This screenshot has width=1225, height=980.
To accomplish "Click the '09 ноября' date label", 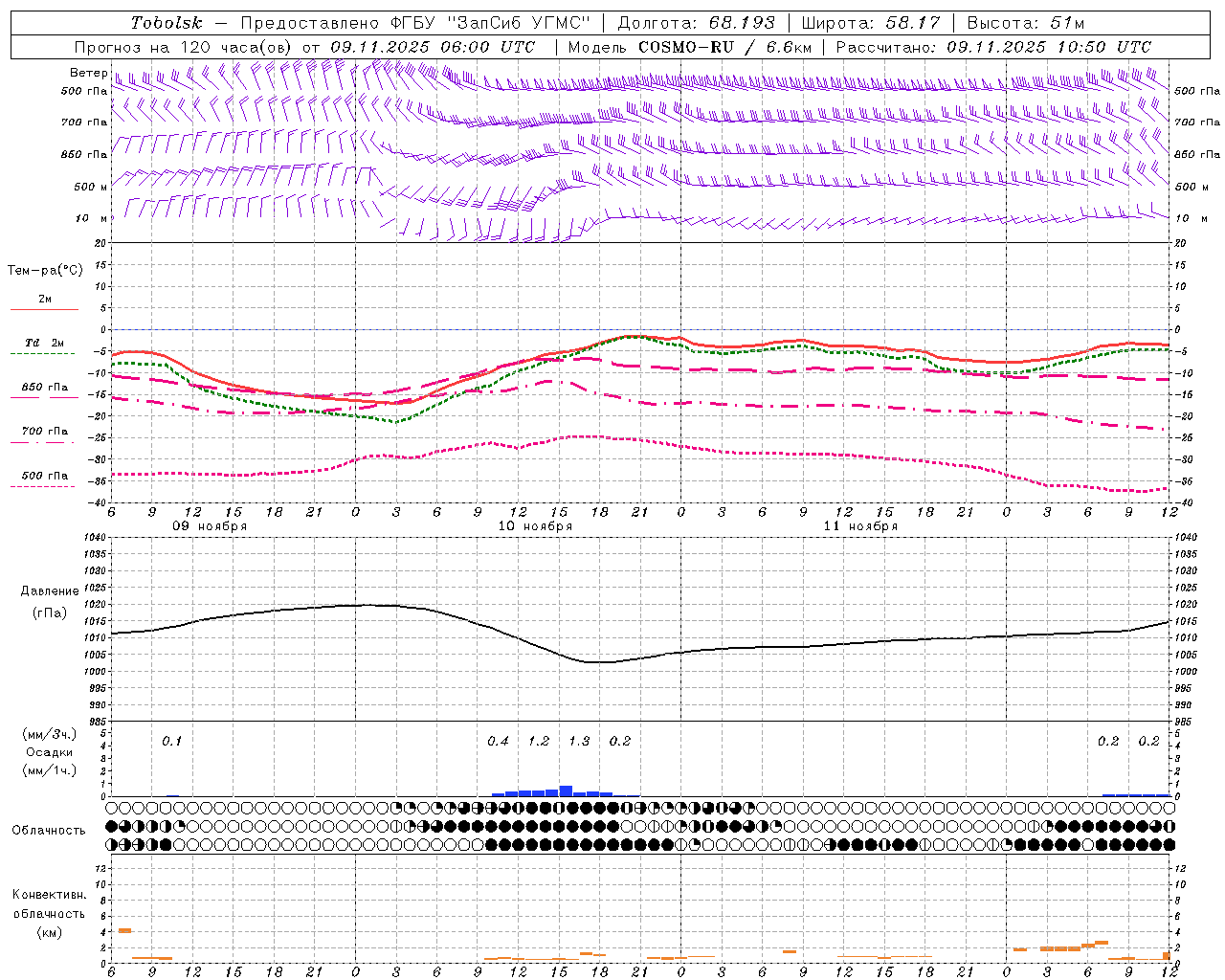I will [x=210, y=526].
